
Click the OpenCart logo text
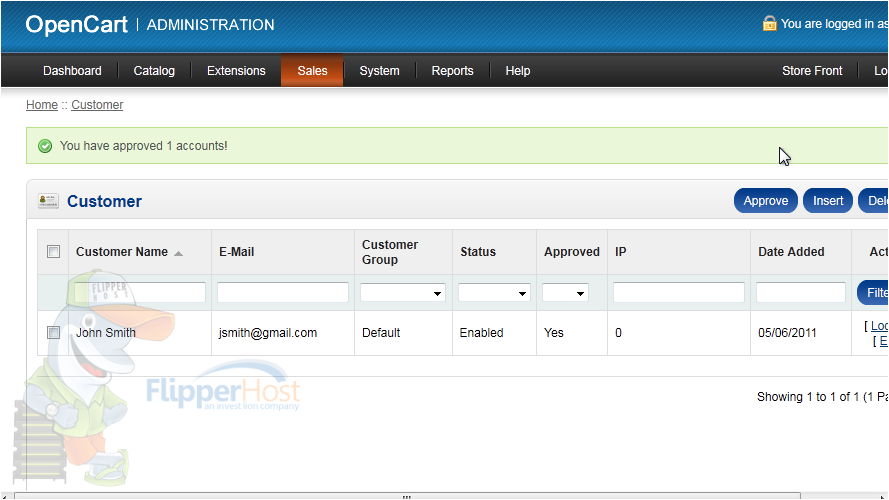click(x=77, y=24)
